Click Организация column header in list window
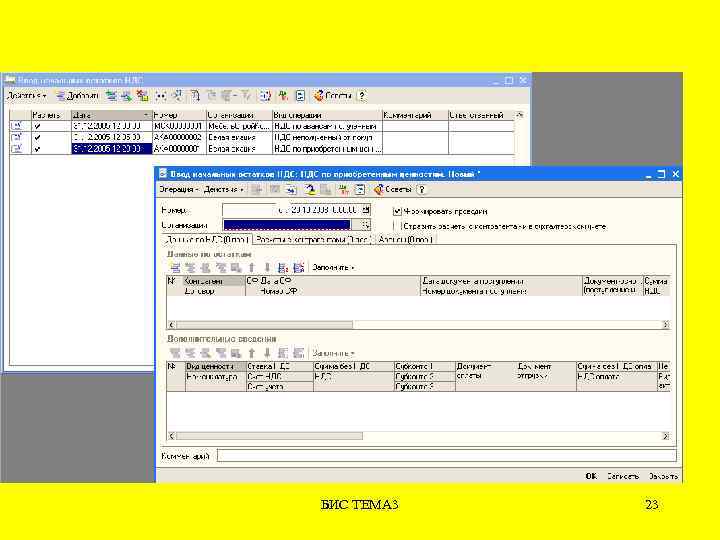The image size is (720, 540). tap(239, 115)
